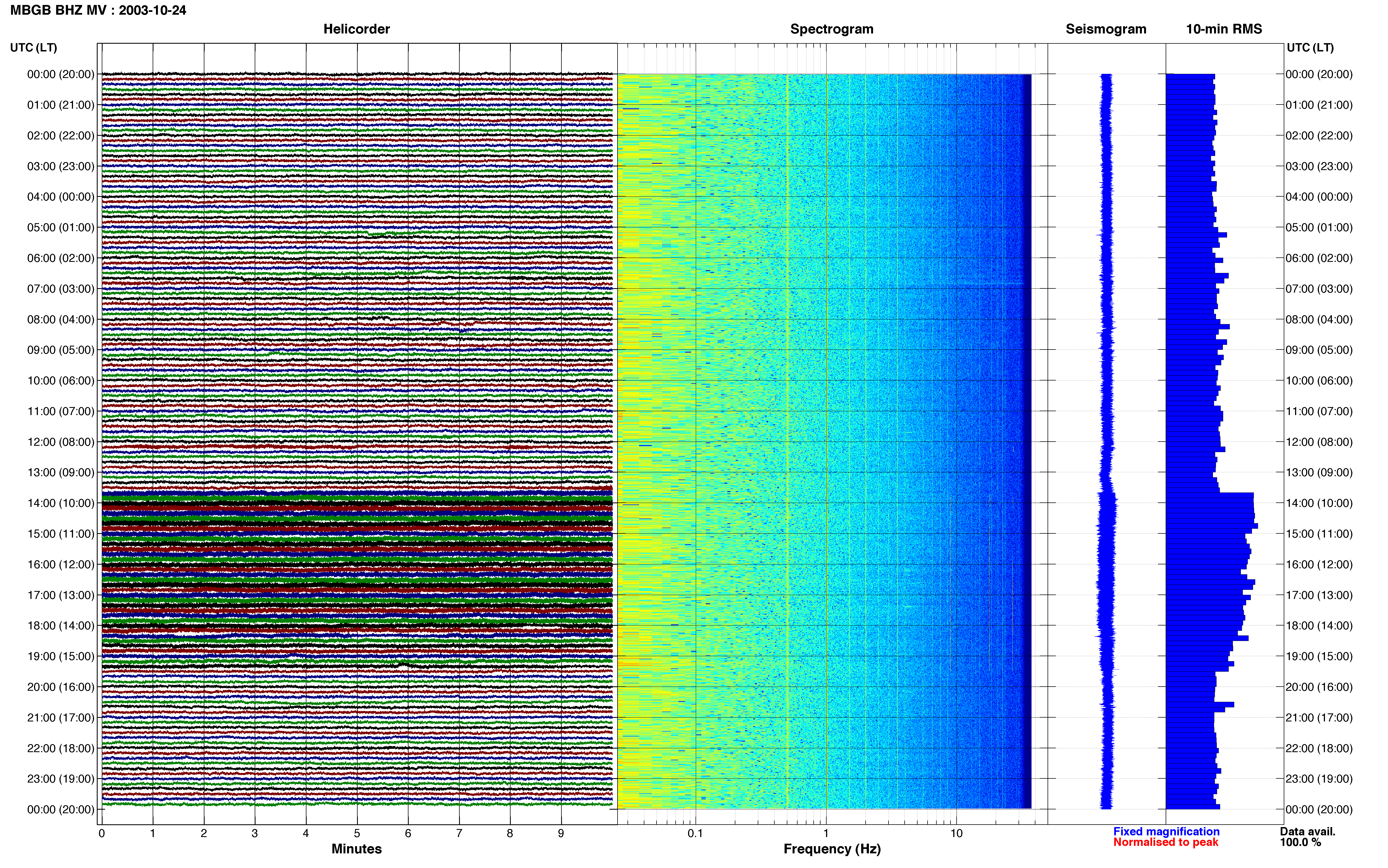Click the left time label '19:00 (15:00)'
Image resolution: width=1388 pixels, height=868 pixels.
tap(61, 656)
